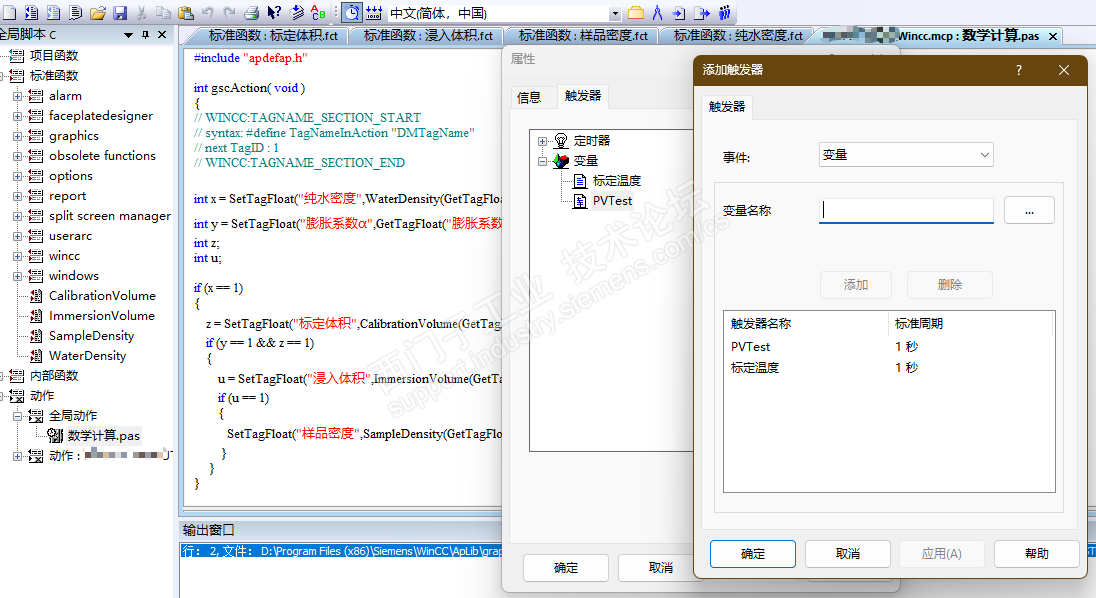1096x598 pixels.
Task: Click 确定 in the 属性 dialog
Action: point(565,568)
